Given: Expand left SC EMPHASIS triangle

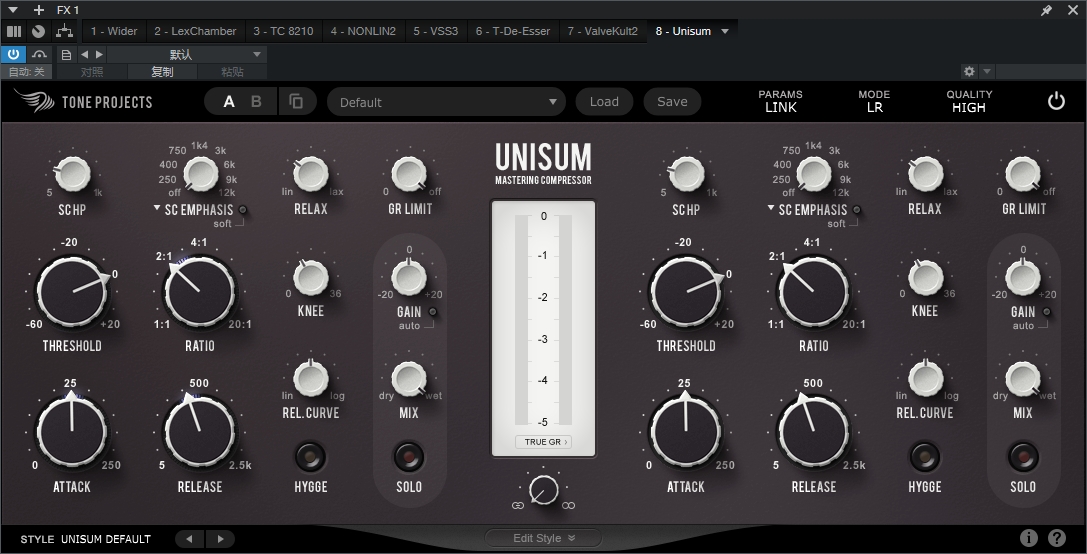Looking at the screenshot, I should coord(157,208).
